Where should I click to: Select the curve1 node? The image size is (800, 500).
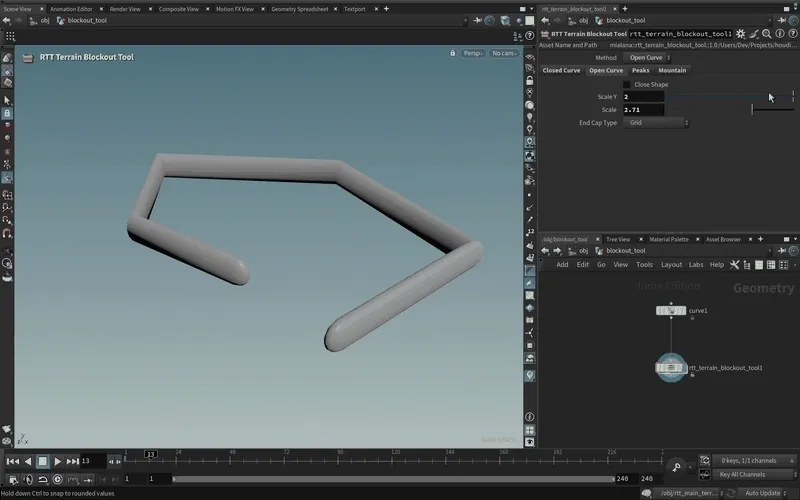click(670, 310)
